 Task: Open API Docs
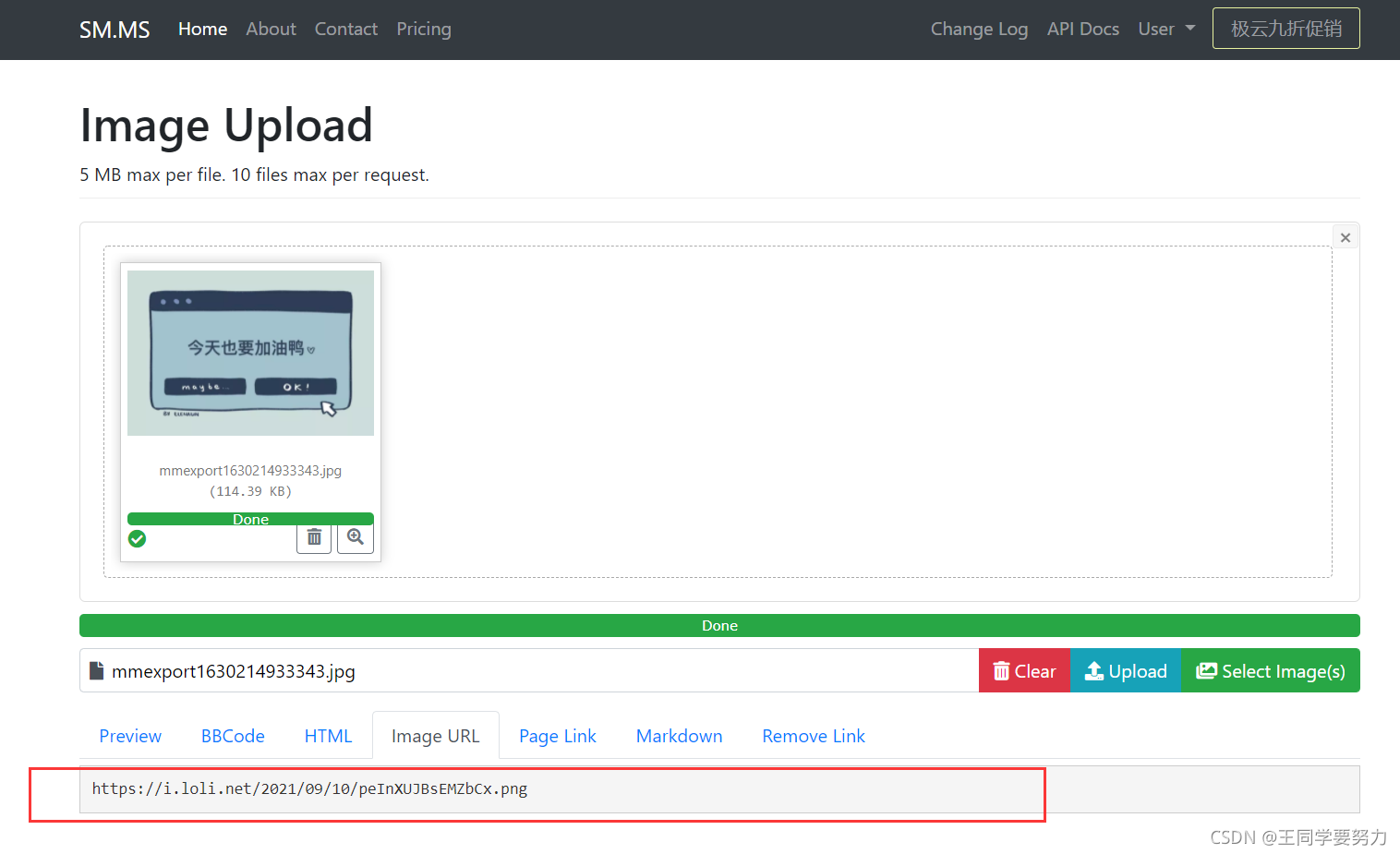(x=1083, y=29)
